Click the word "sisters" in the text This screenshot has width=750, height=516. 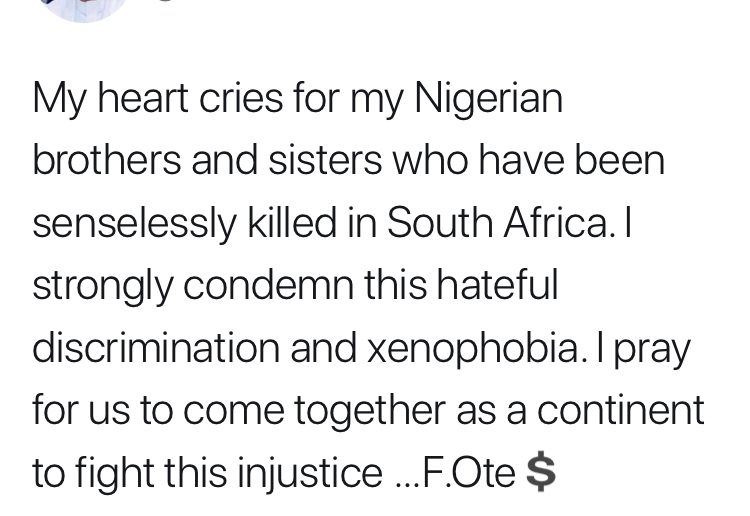point(325,161)
